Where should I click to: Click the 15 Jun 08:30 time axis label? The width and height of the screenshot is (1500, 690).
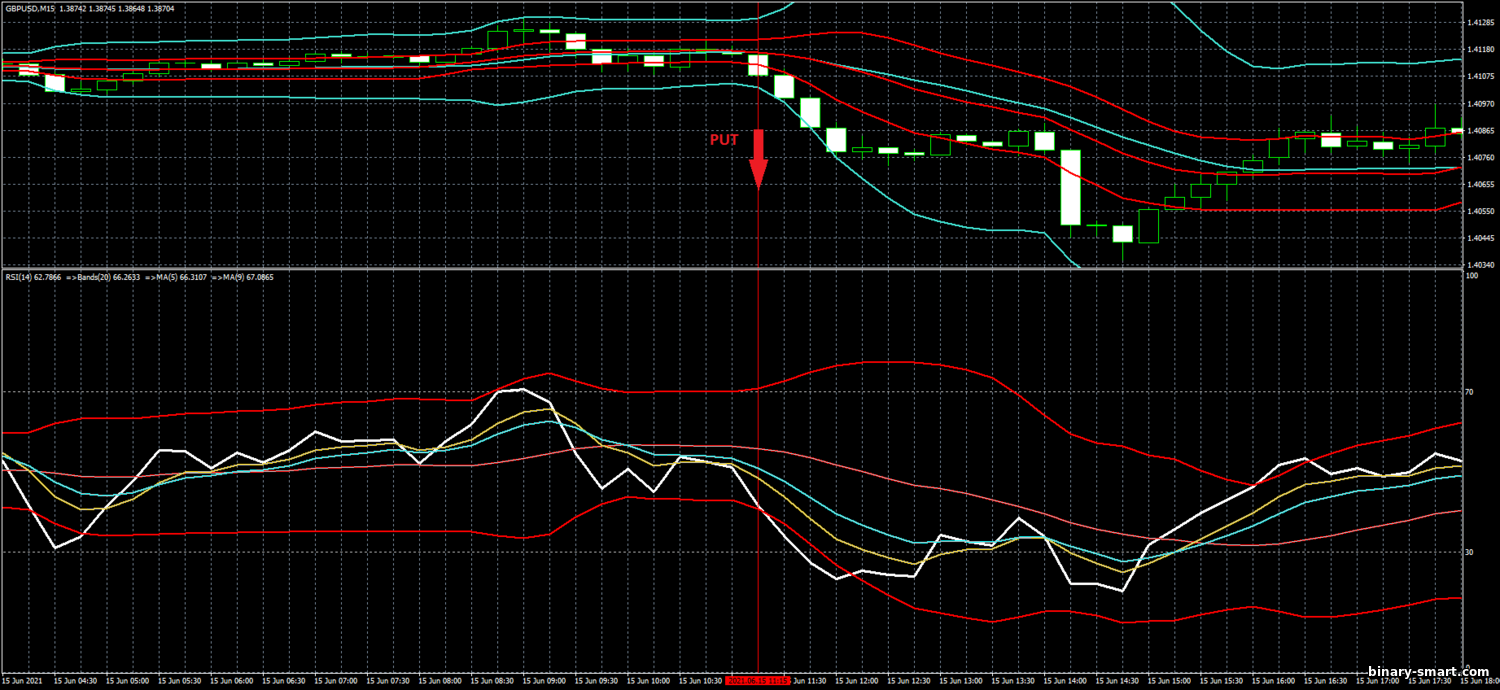[492, 680]
